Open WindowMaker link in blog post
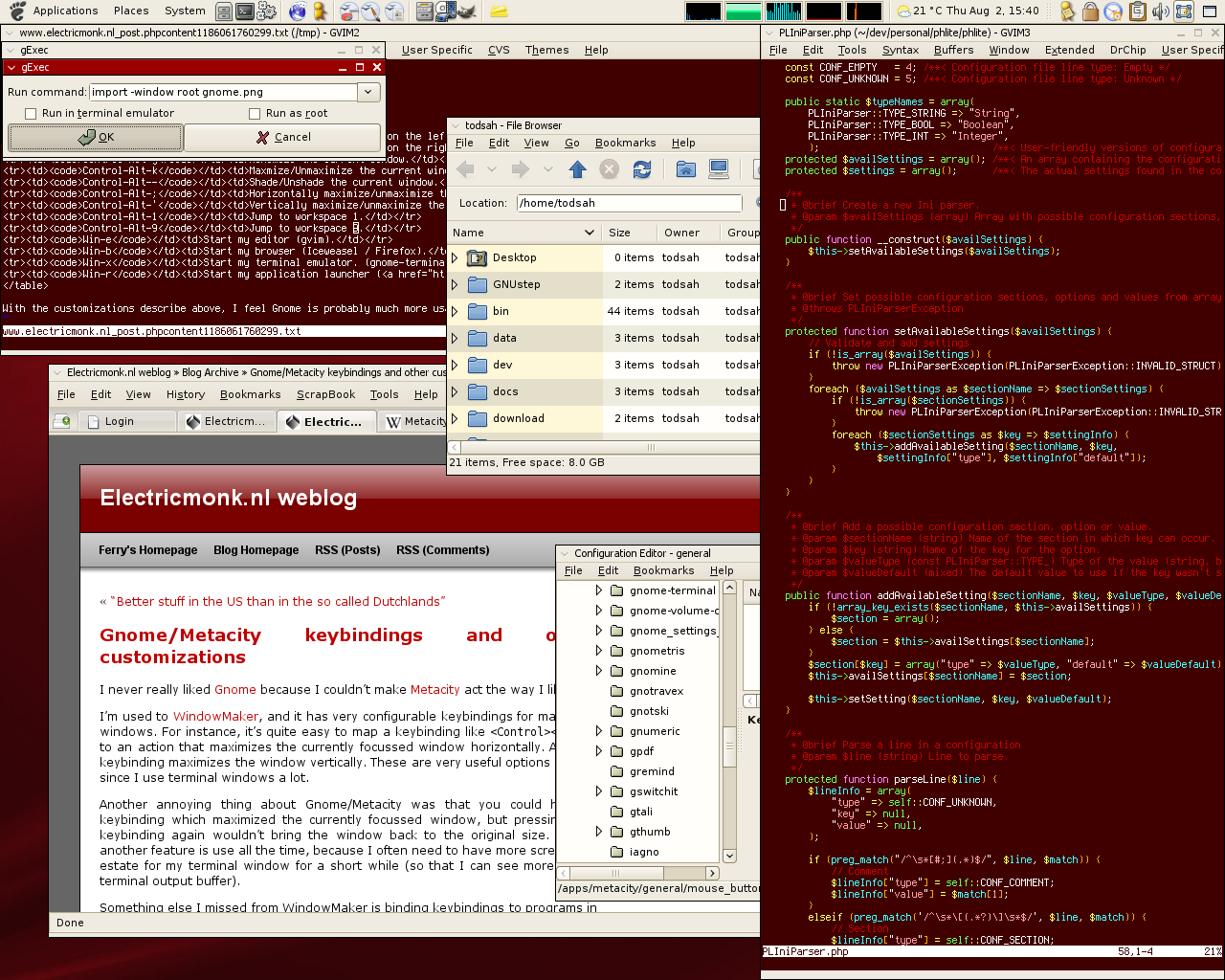Image resolution: width=1225 pixels, height=980 pixels. click(x=216, y=716)
